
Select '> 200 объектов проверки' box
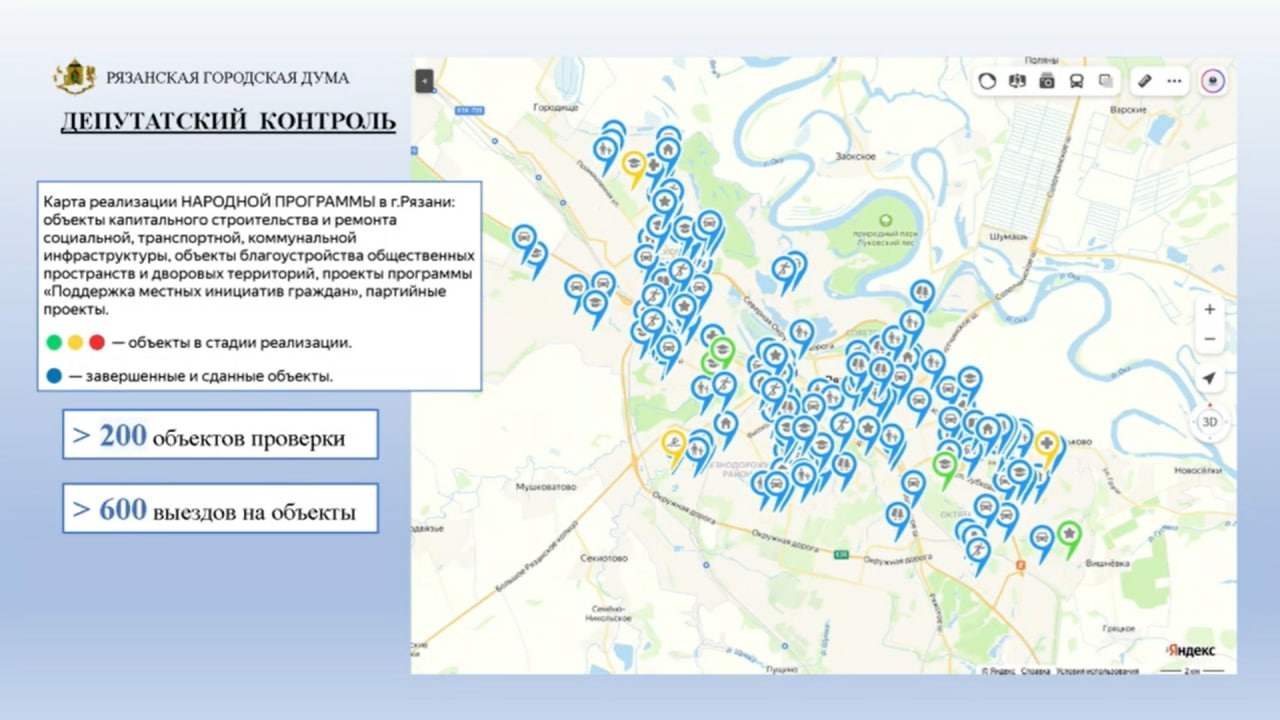pos(220,434)
